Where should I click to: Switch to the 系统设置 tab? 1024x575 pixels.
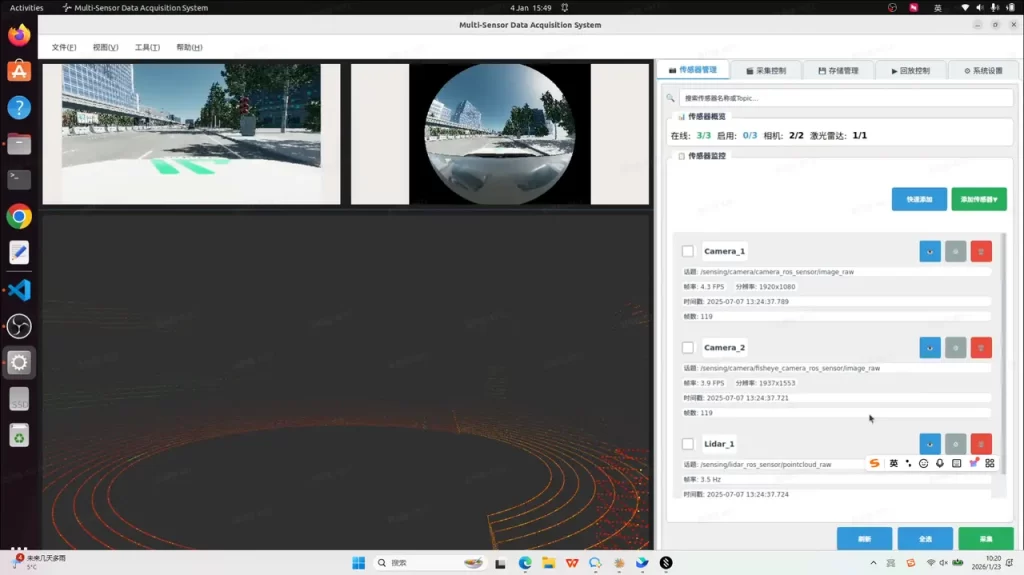(984, 71)
